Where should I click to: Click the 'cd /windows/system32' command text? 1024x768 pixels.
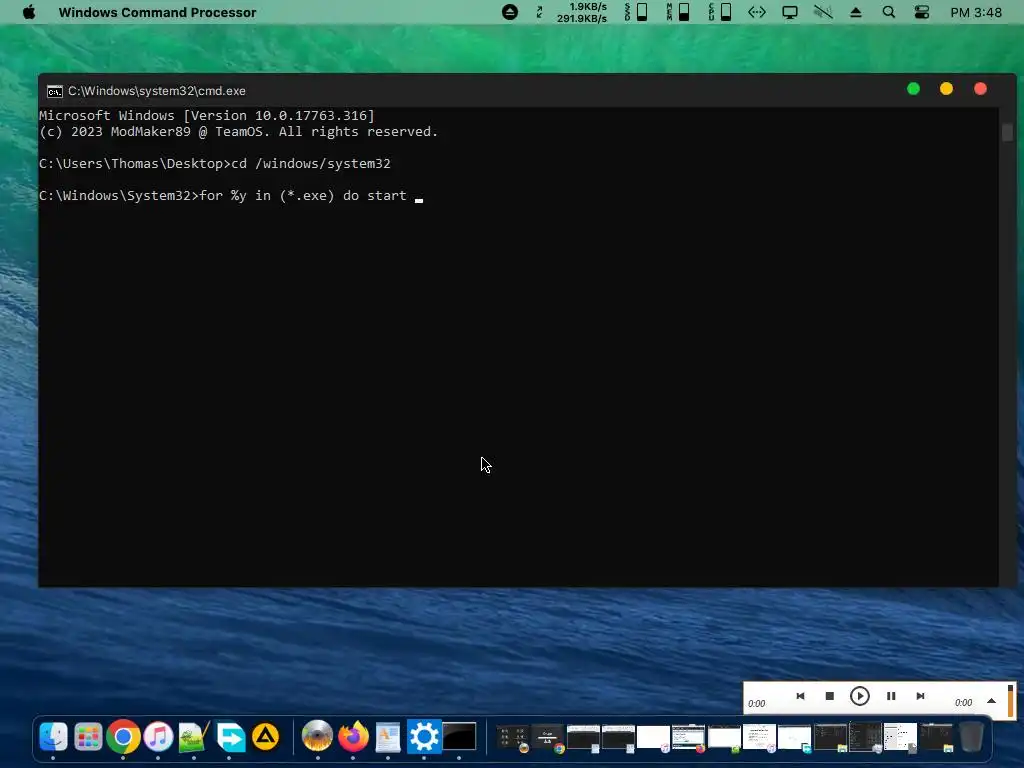coord(311,164)
